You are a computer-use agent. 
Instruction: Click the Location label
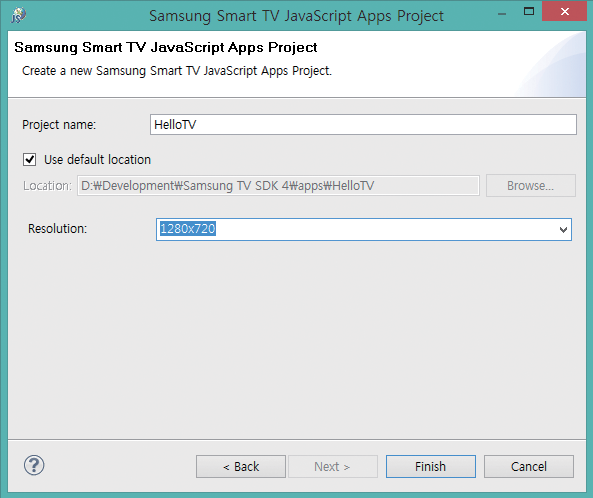47,186
